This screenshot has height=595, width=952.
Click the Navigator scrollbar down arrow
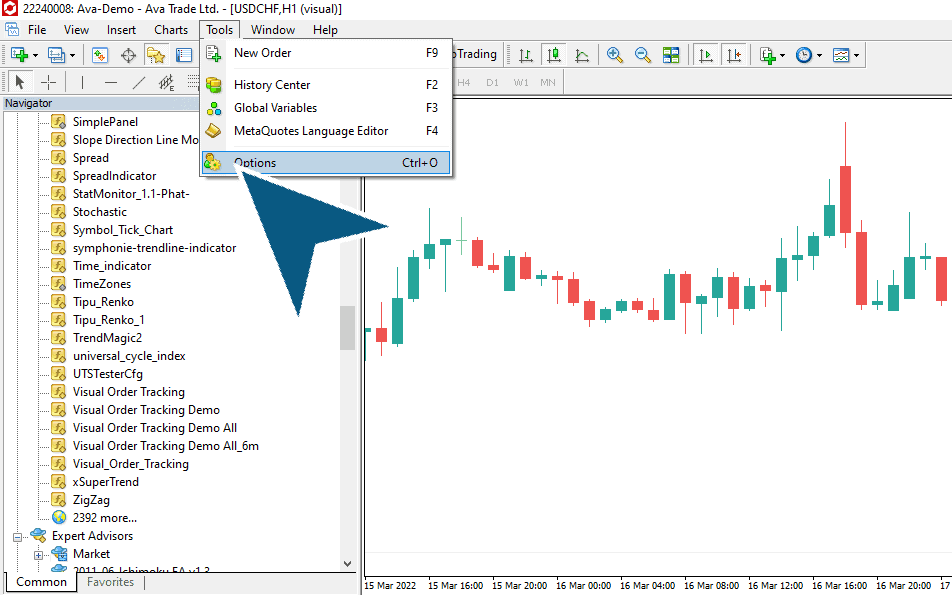[x=347, y=564]
